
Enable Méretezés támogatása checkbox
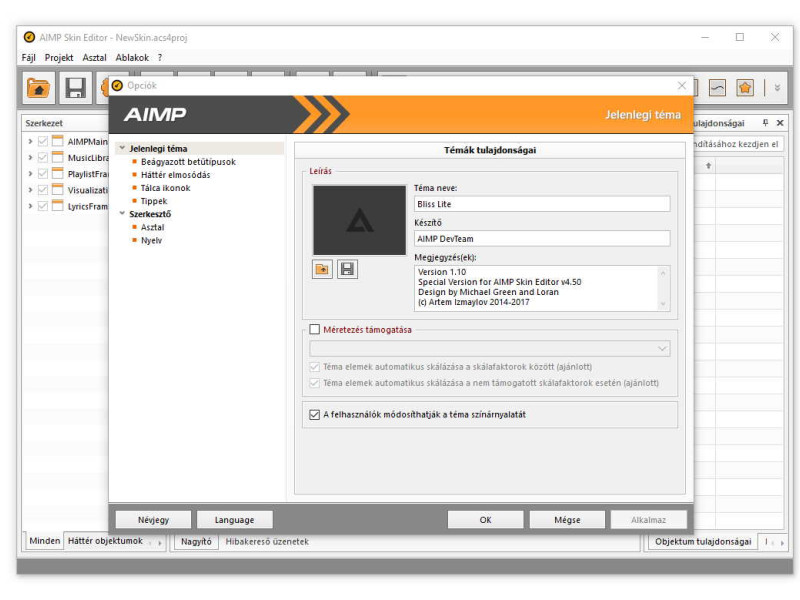point(314,329)
